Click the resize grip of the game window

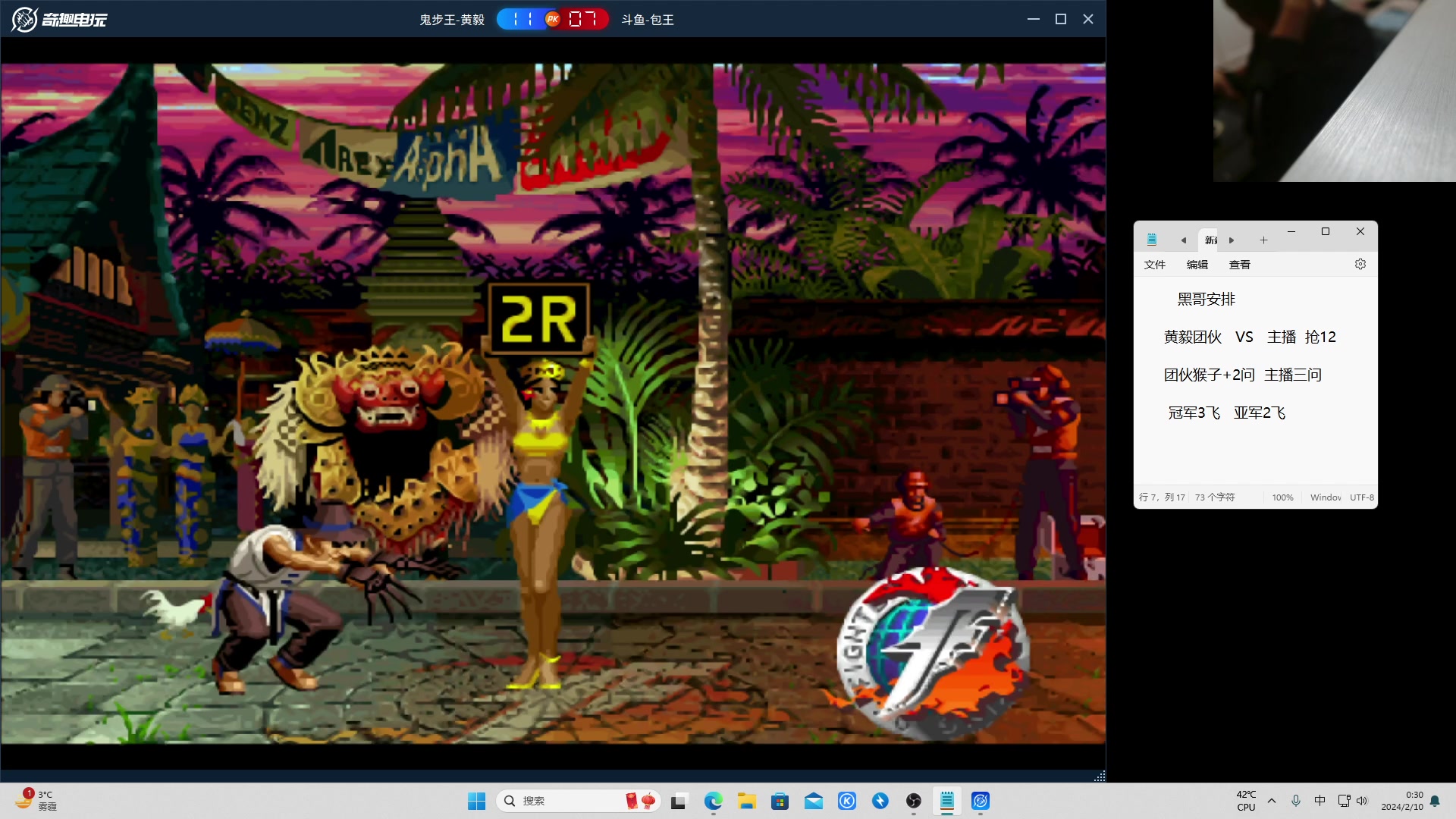click(x=1100, y=776)
